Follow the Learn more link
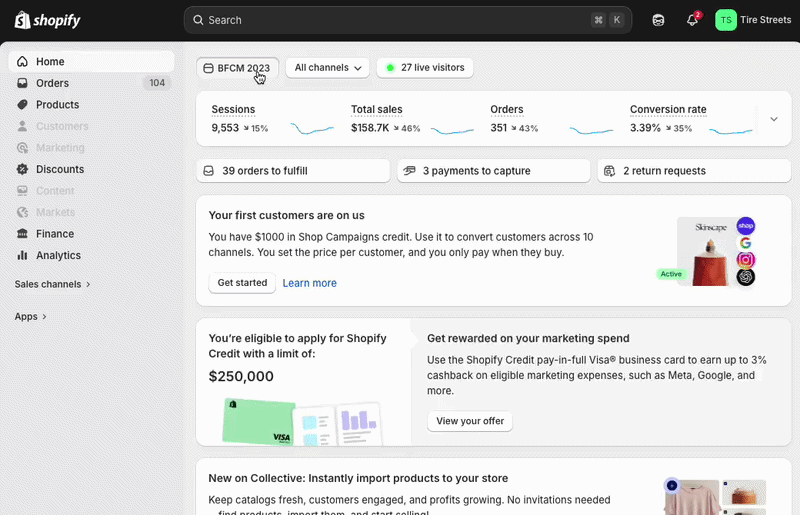 tap(310, 283)
